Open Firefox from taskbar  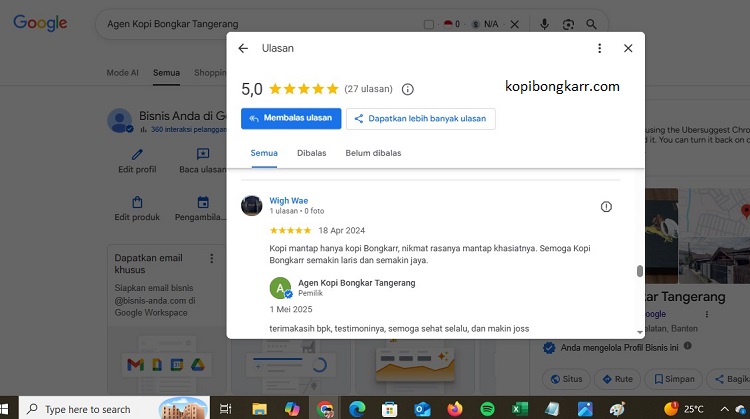pyautogui.click(x=455, y=409)
